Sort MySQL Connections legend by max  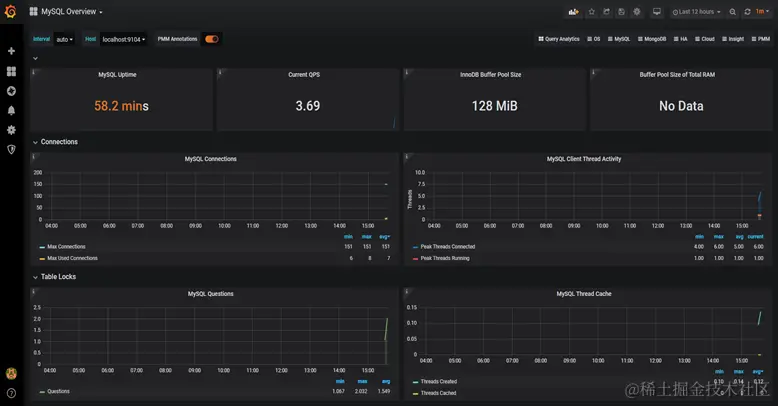pos(367,237)
